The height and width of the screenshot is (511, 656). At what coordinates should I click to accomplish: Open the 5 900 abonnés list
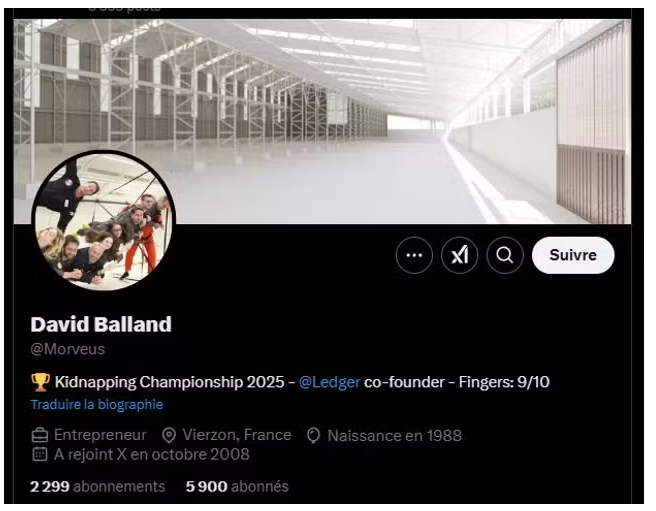point(237,486)
